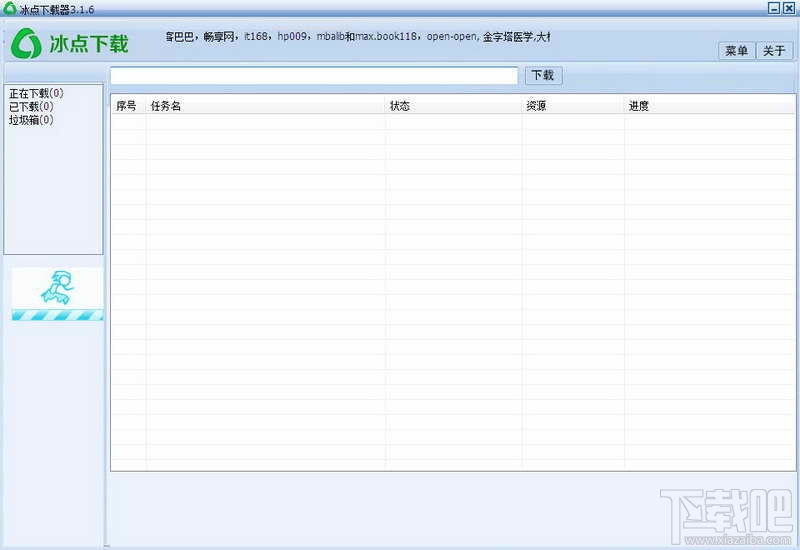This screenshot has height=550, width=800.
Task: Minimize the 冰点下载器 window
Action: pos(774,8)
